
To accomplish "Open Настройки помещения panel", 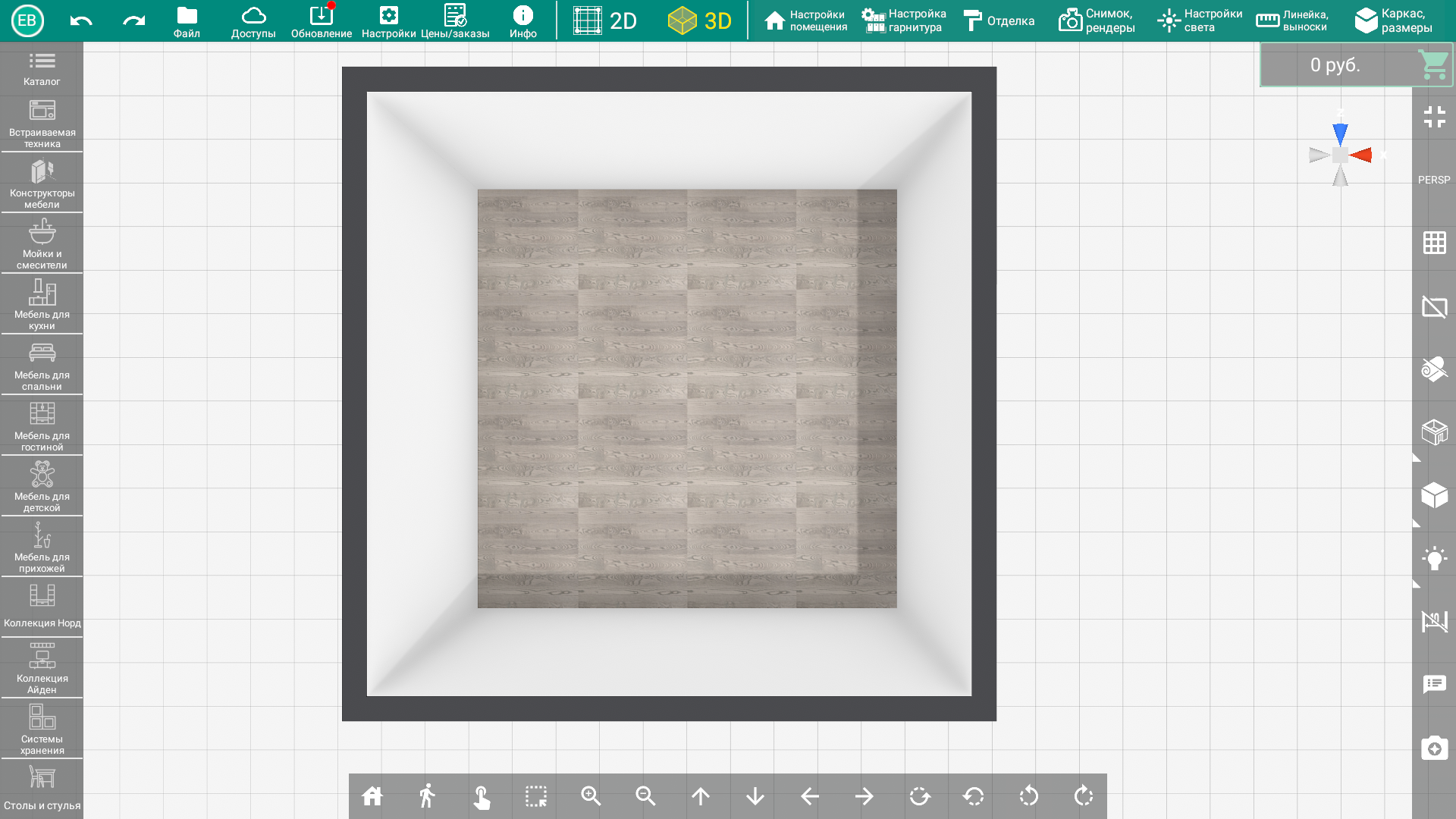I will [806, 20].
